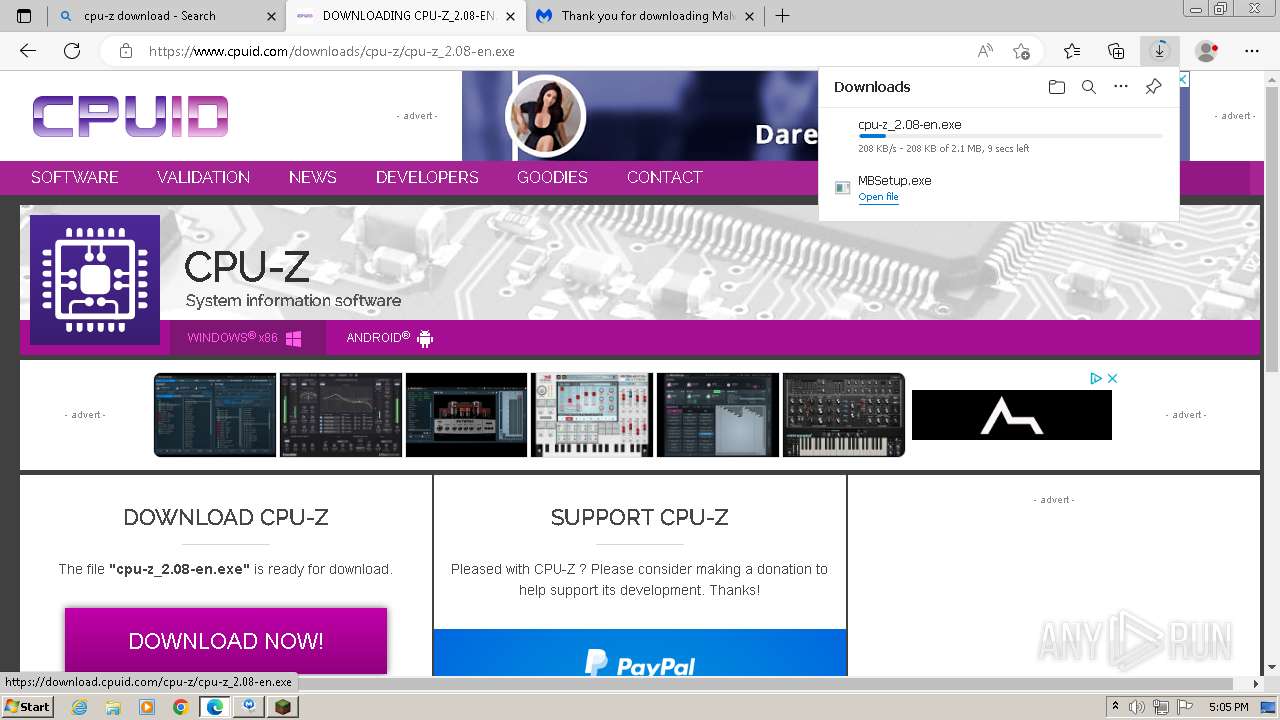
Task: Toggle the Downloads toolbar icon
Action: click(1160, 51)
